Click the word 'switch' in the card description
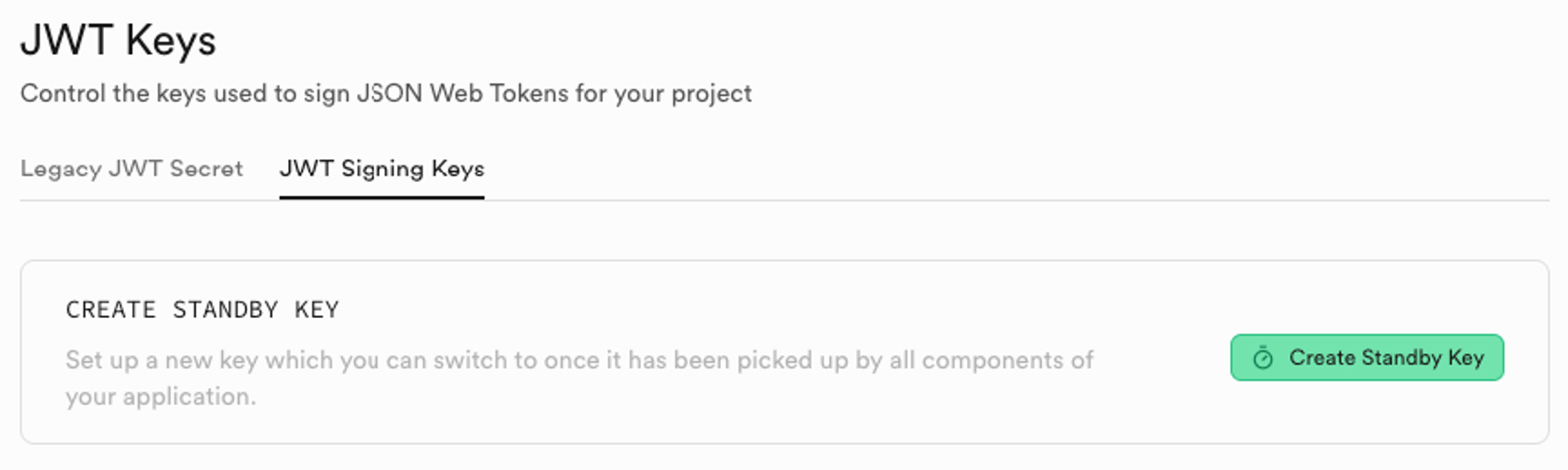Image resolution: width=1568 pixels, height=470 pixels. (470, 360)
